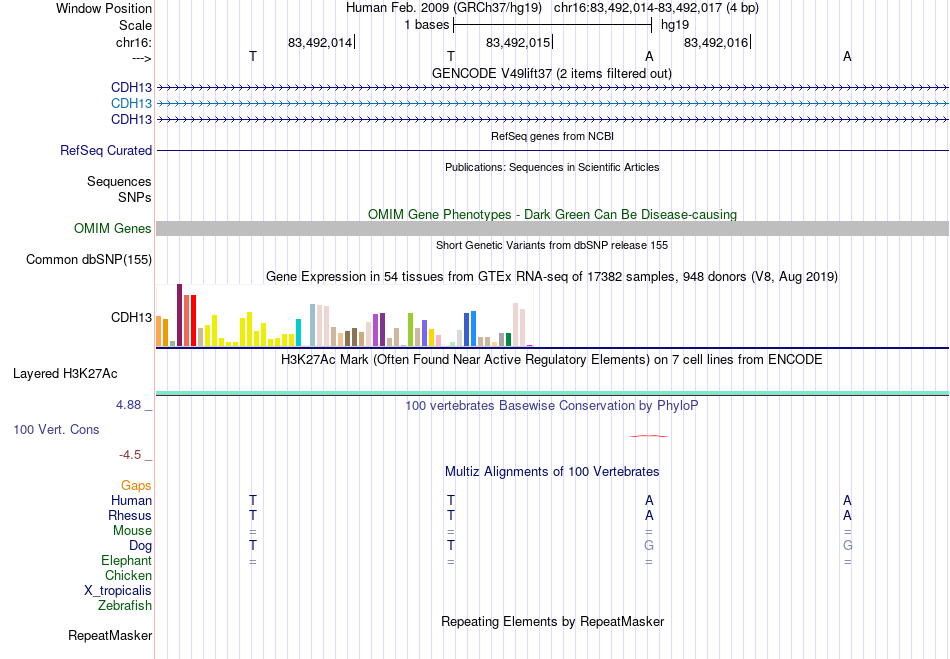This screenshot has height=659, width=950.
Task: Click the chr16:83,492,014-83,492,017 (4 bp) position text
Action: click(x=656, y=8)
